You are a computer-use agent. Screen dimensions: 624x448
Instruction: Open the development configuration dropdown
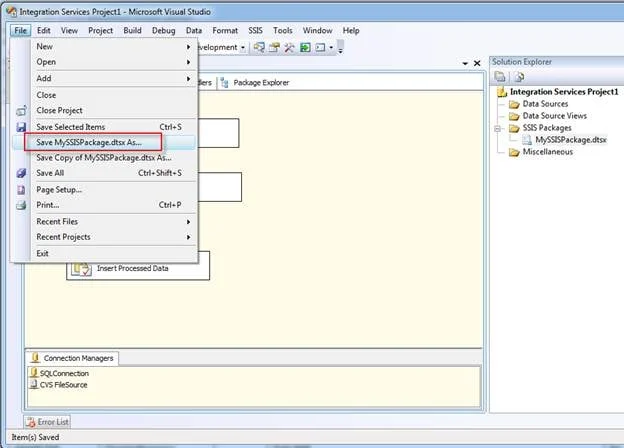point(243,47)
